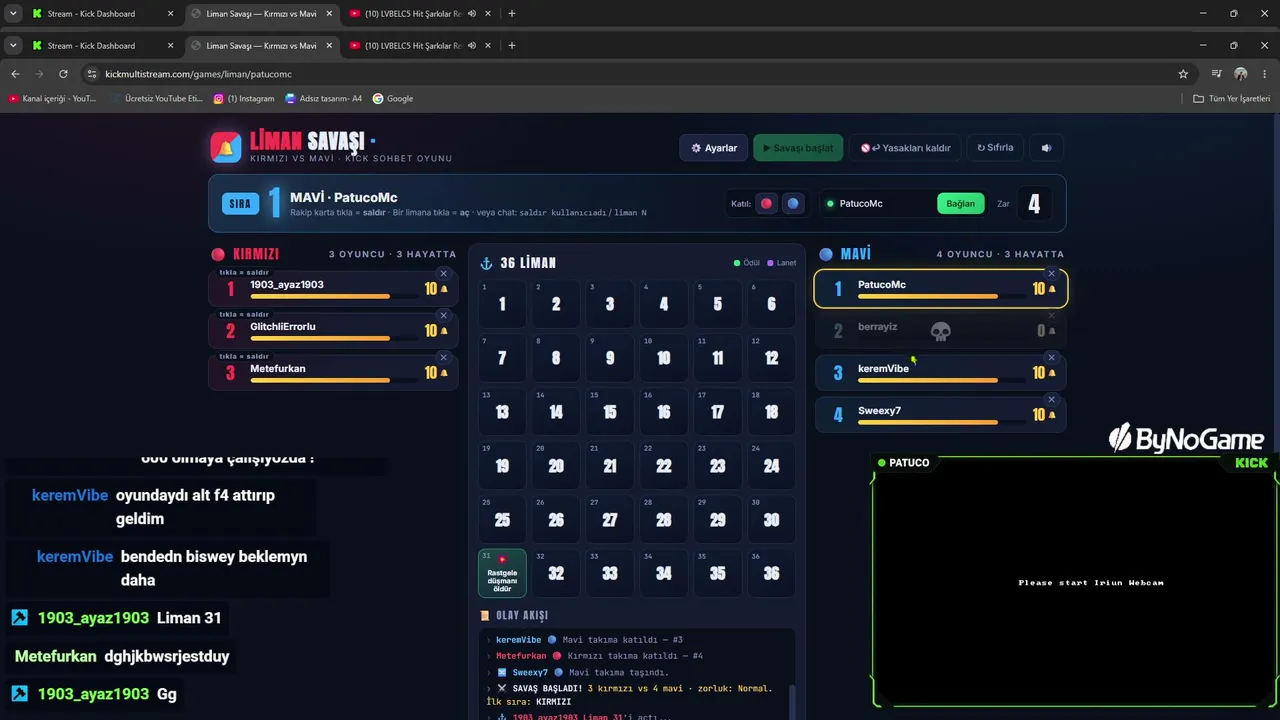Open Adsız tasarım A4 bookmark
Image resolution: width=1280 pixels, height=720 pixels.
[x=324, y=99]
